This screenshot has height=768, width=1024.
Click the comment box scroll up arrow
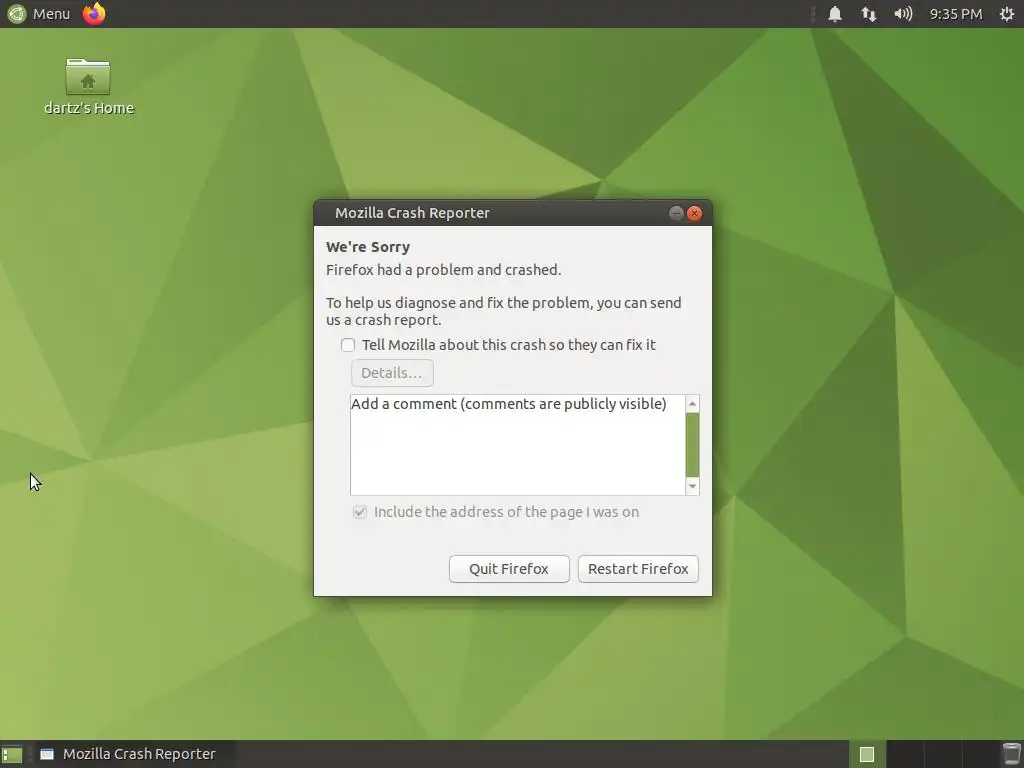point(692,404)
